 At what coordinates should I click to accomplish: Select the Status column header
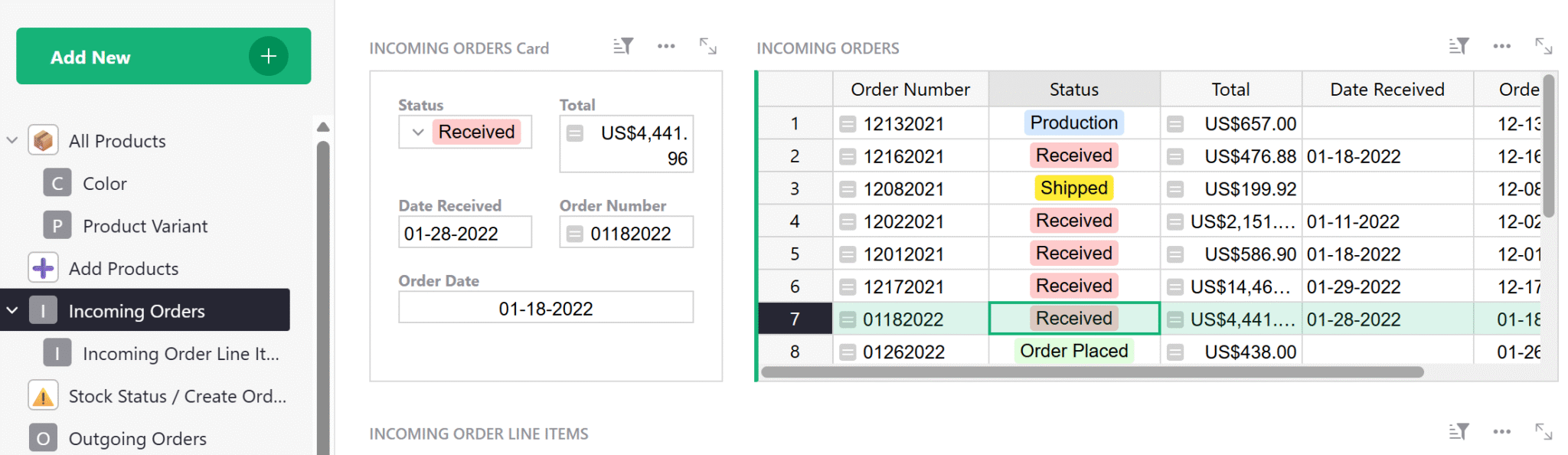pos(1074,90)
